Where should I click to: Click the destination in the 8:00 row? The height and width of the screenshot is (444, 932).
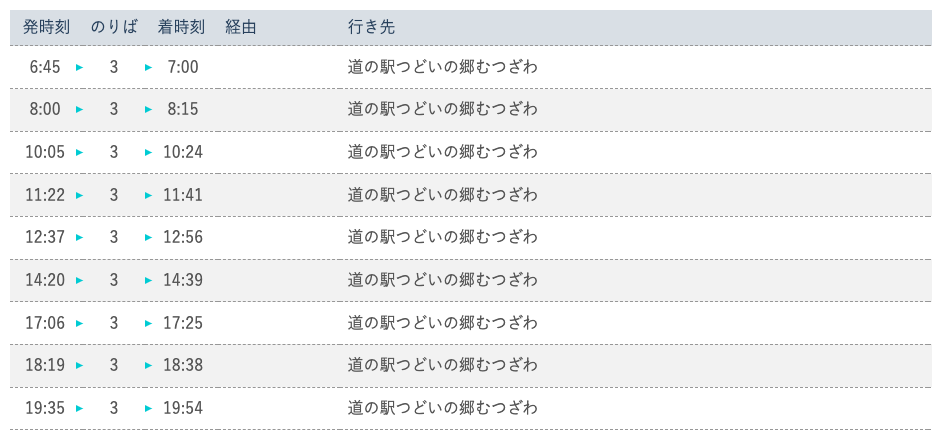[x=442, y=109]
